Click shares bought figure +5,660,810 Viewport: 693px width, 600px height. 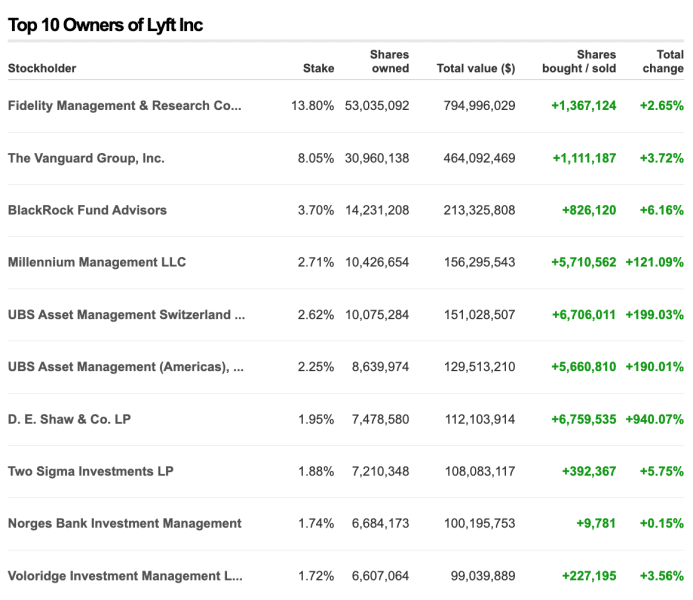tap(583, 367)
